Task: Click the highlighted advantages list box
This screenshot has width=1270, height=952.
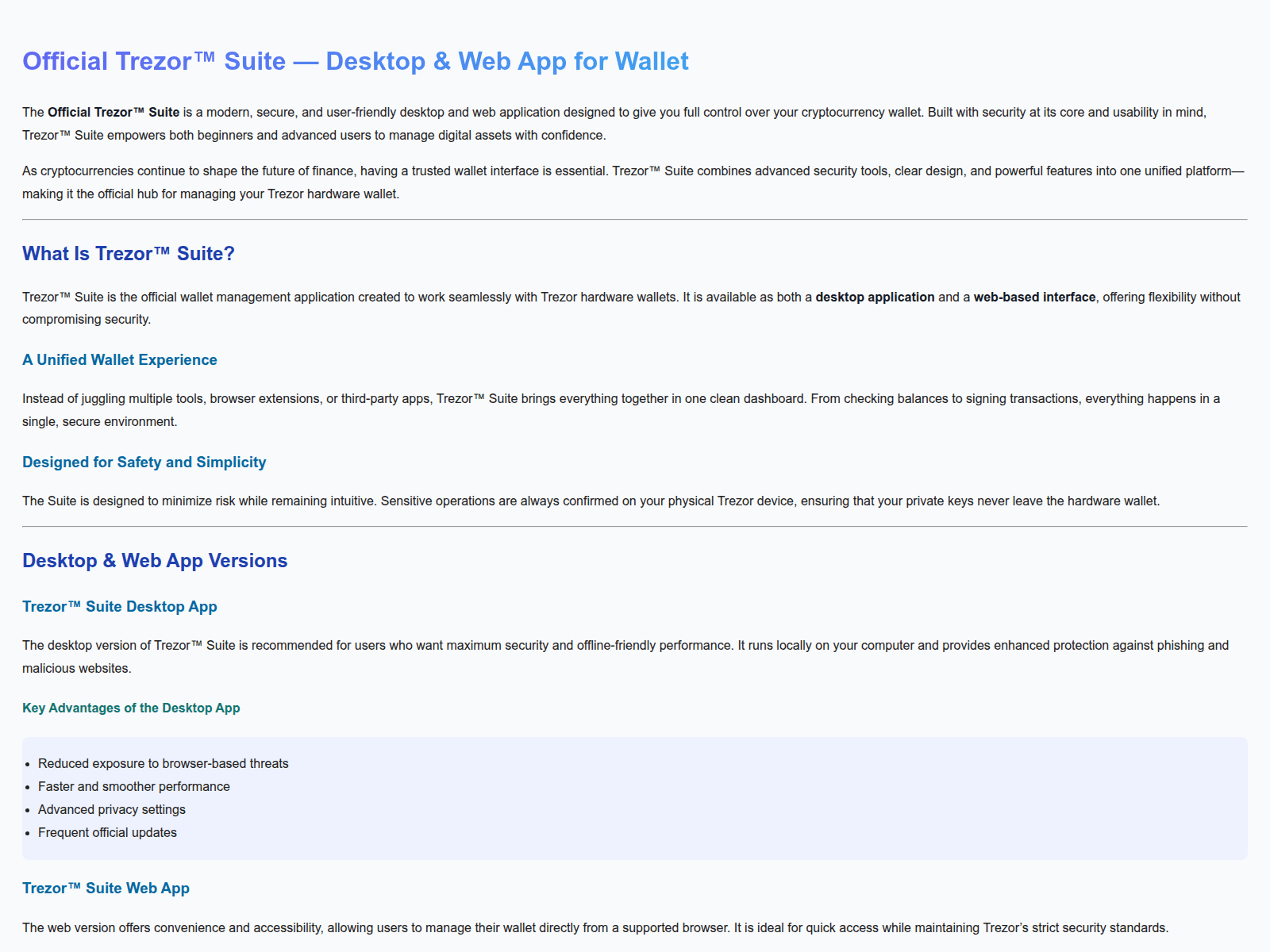Action: click(635, 797)
